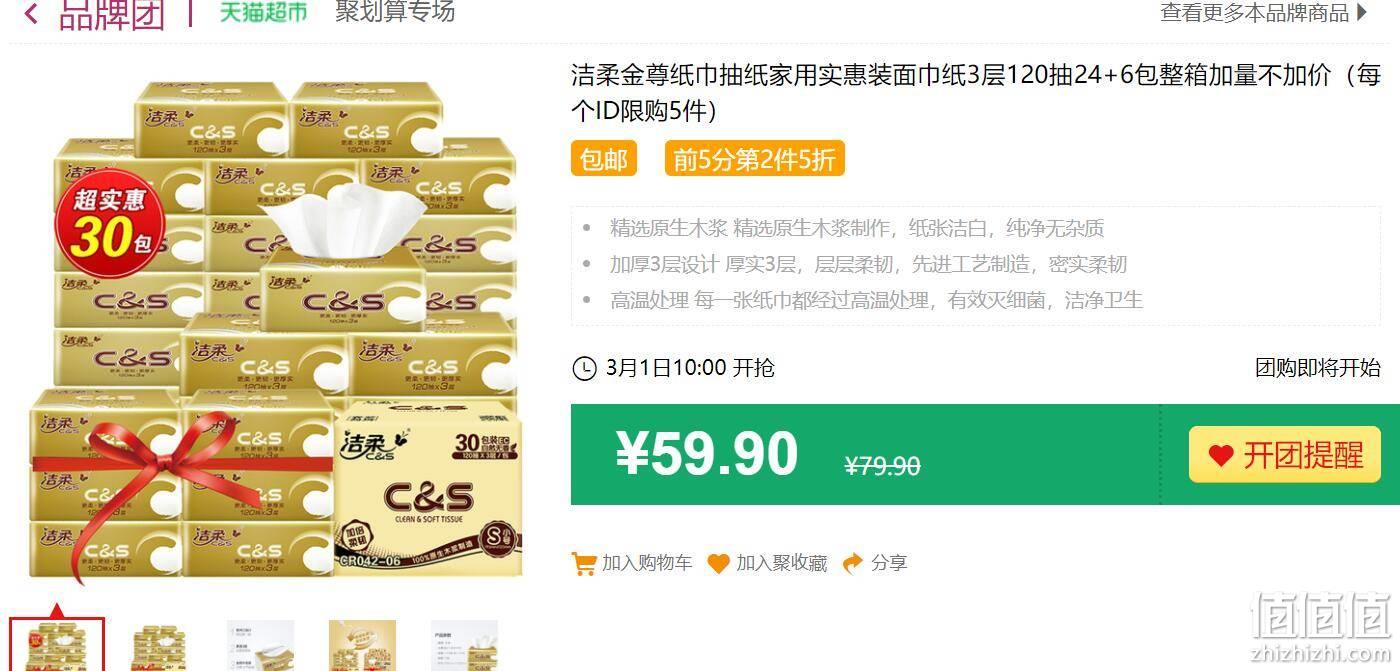
Task: Click the 开团提醒 button
Action: point(1284,455)
